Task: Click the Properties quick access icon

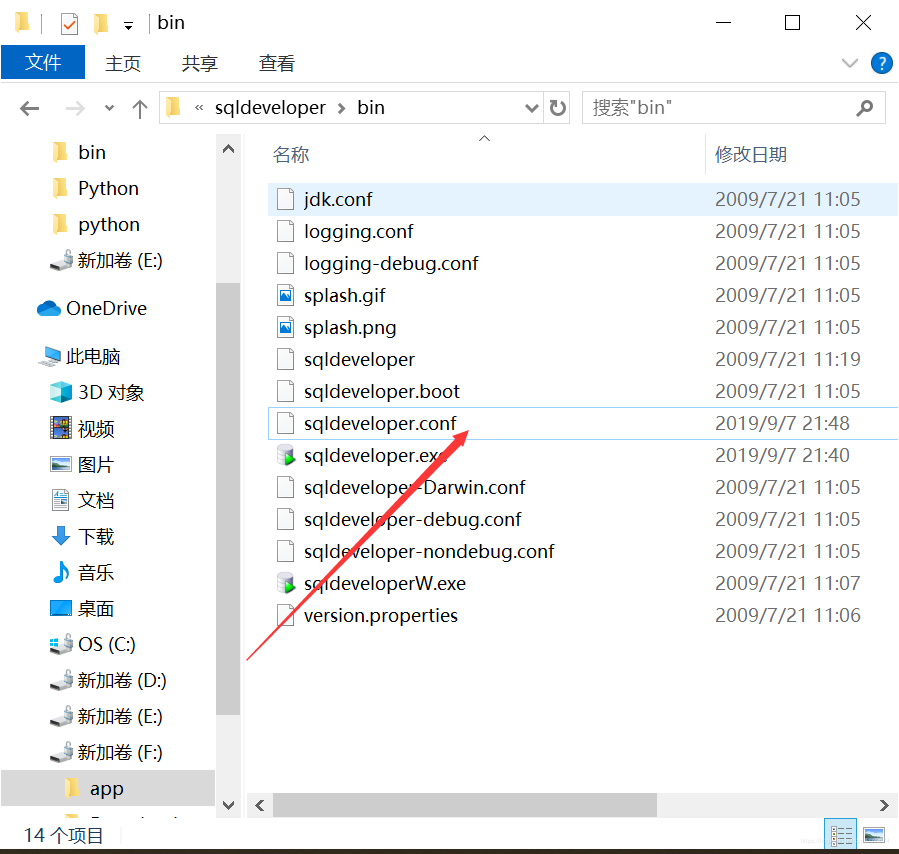Action: pyautogui.click(x=69, y=23)
